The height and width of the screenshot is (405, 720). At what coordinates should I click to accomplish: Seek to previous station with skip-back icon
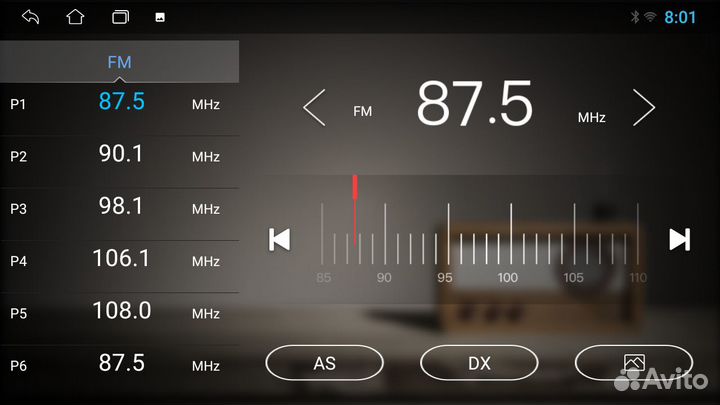[x=280, y=239]
